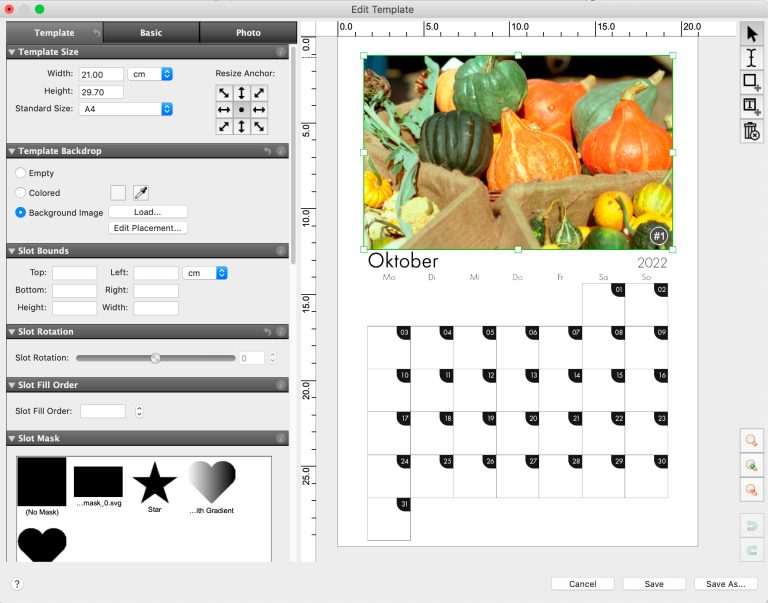The height and width of the screenshot is (603, 768).
Task: Set resize anchor to middle-right
Action: [x=259, y=110]
